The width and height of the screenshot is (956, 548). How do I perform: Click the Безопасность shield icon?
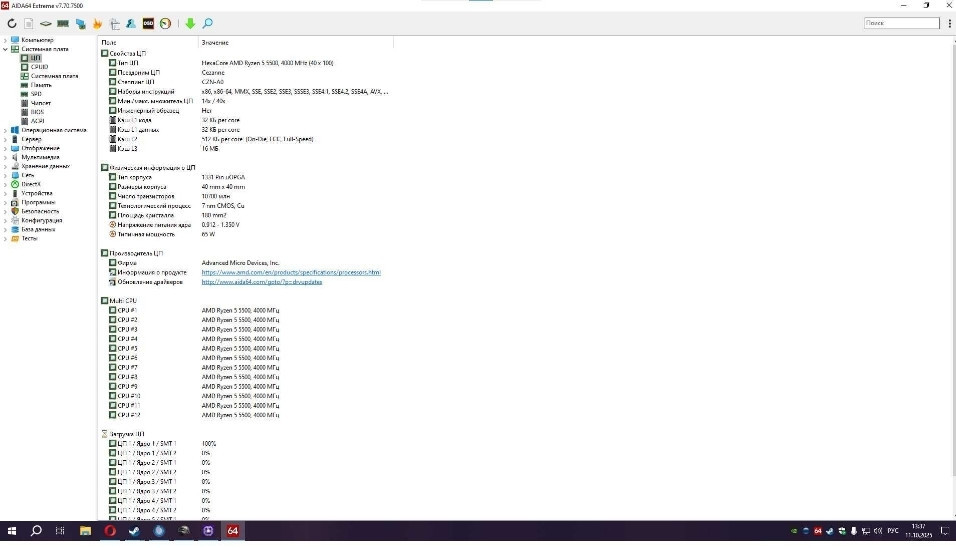click(15, 212)
